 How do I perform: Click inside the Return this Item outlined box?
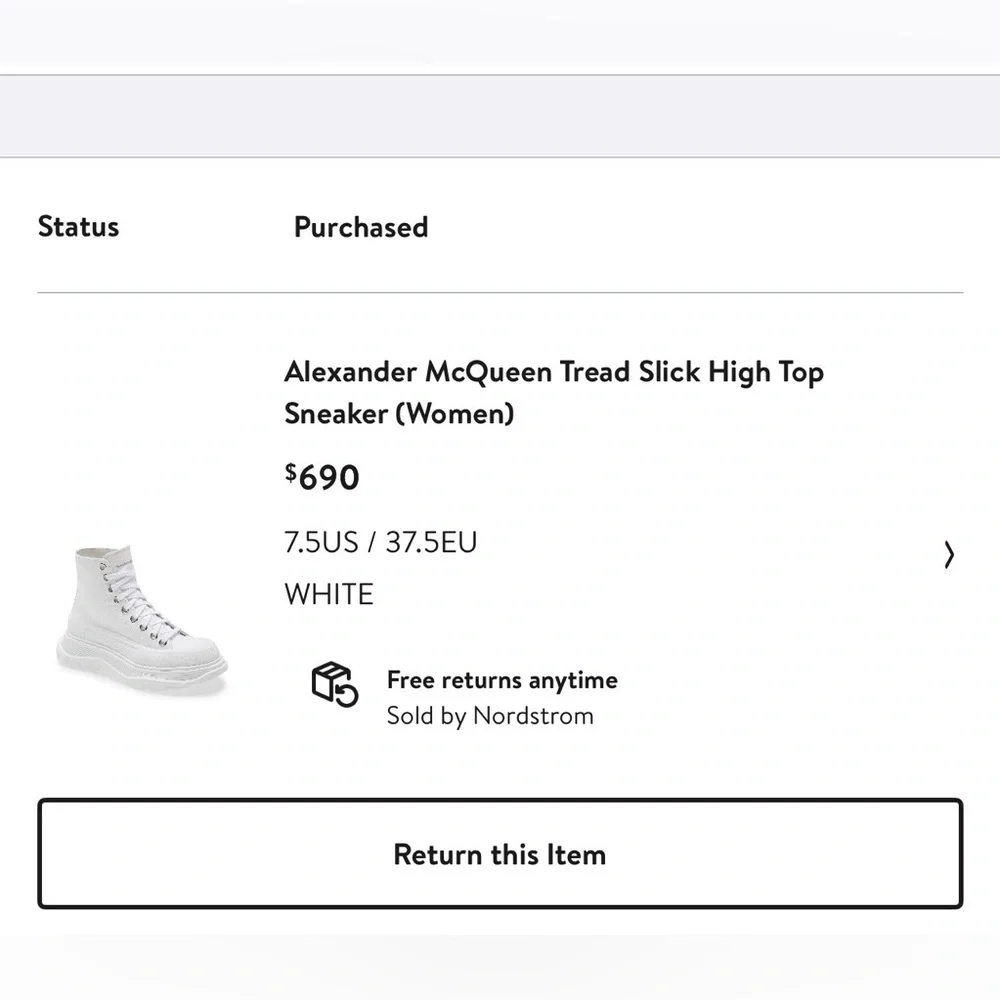tap(500, 853)
